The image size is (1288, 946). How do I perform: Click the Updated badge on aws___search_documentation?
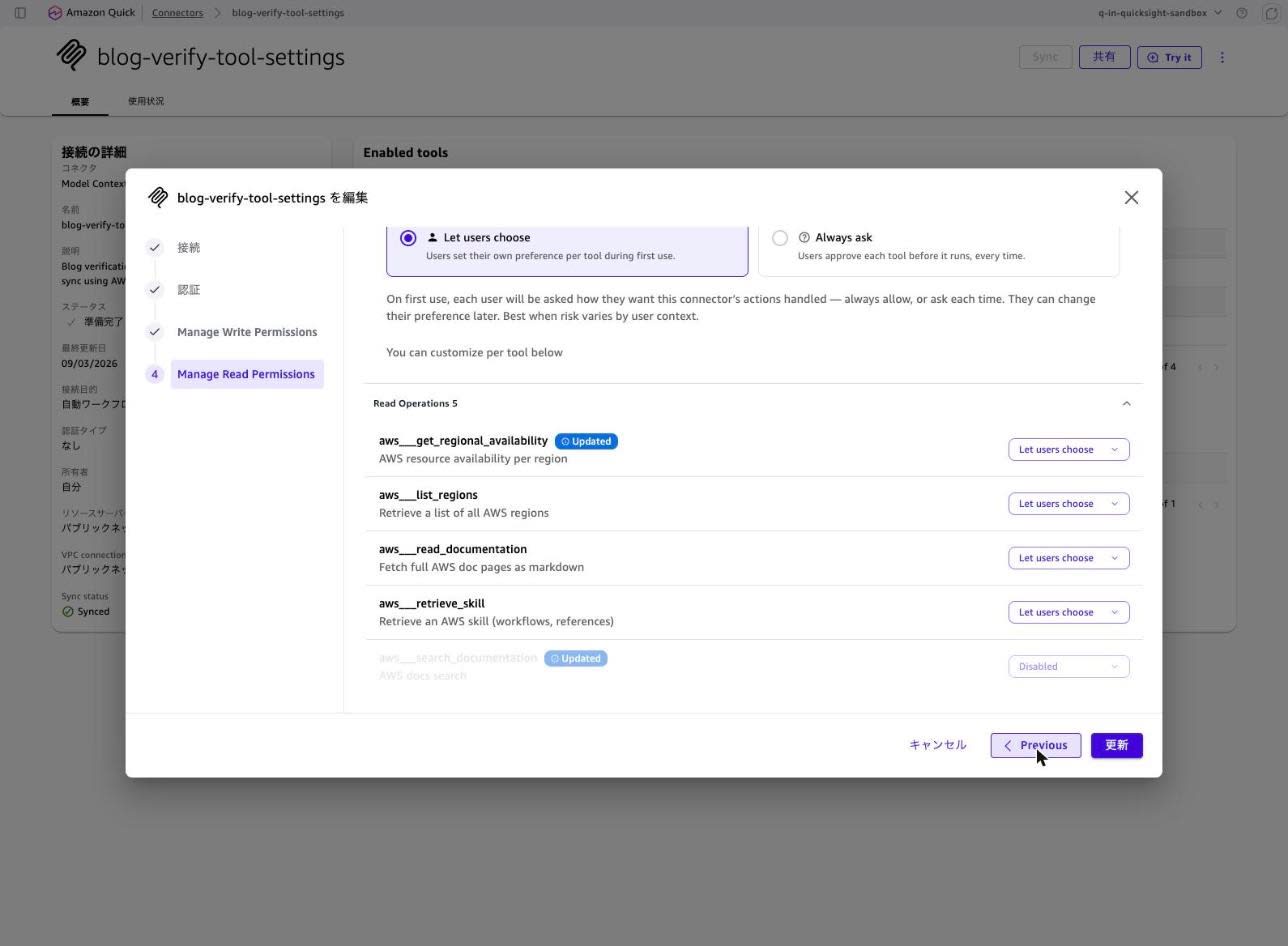point(576,659)
